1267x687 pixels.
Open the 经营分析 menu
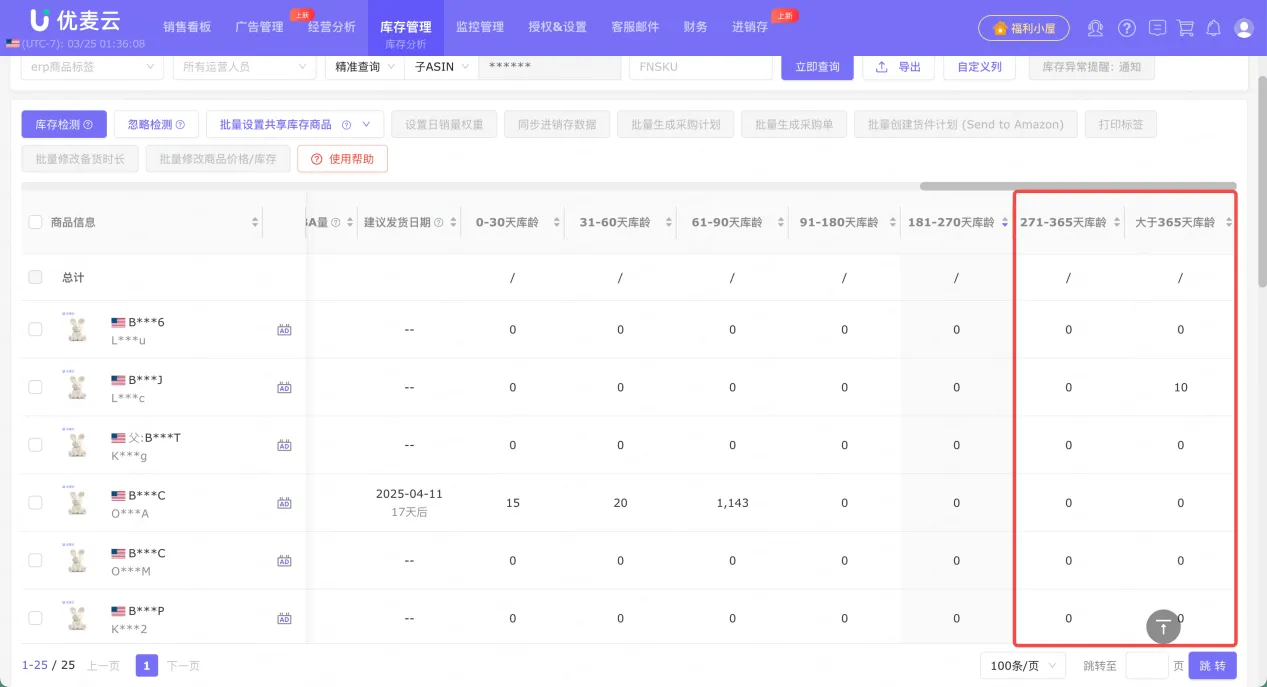pos(331,27)
